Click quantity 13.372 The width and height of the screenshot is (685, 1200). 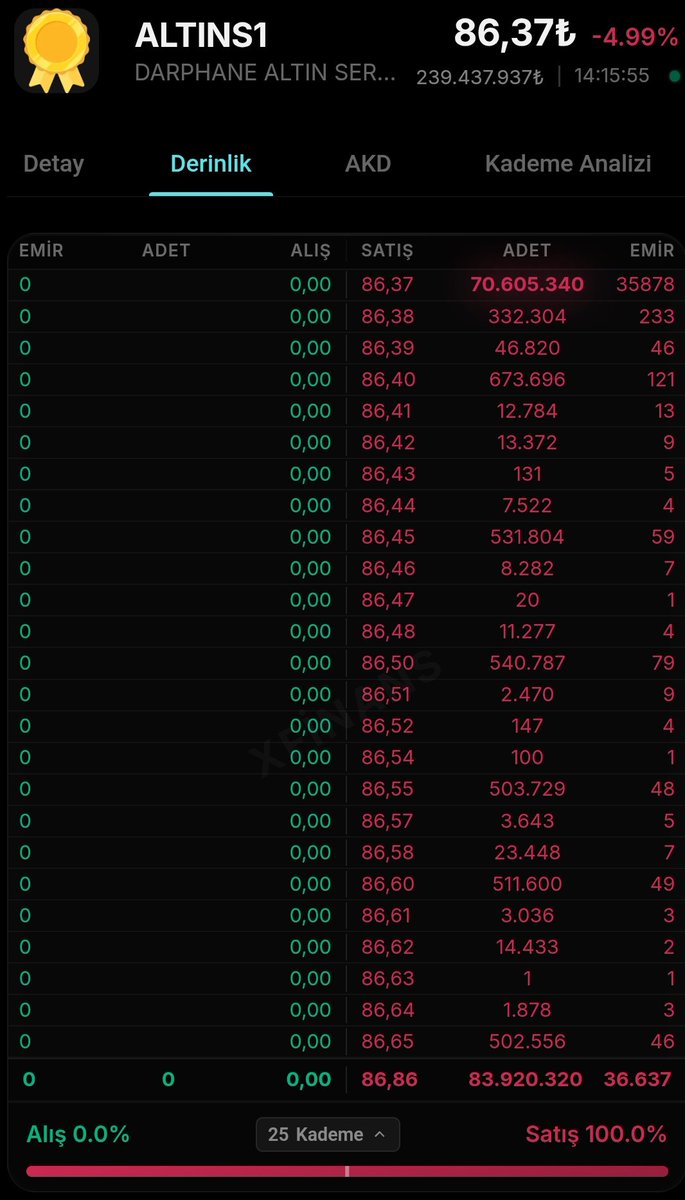(527, 443)
